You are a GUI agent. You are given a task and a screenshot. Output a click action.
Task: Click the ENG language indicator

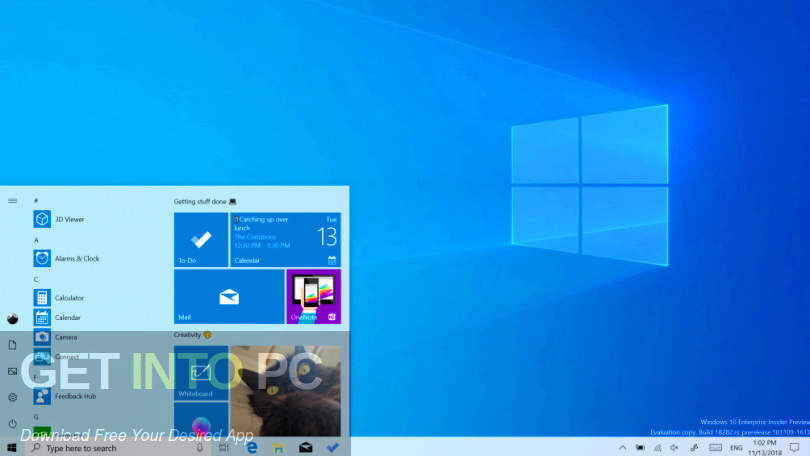click(736, 448)
